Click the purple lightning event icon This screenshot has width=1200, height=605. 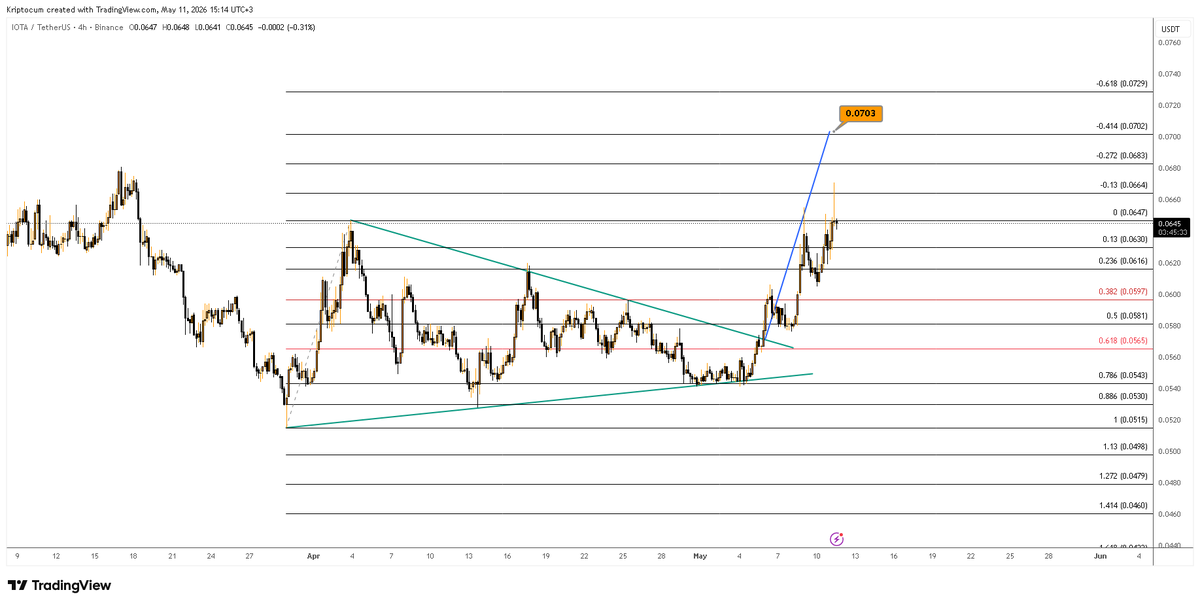[x=838, y=539]
